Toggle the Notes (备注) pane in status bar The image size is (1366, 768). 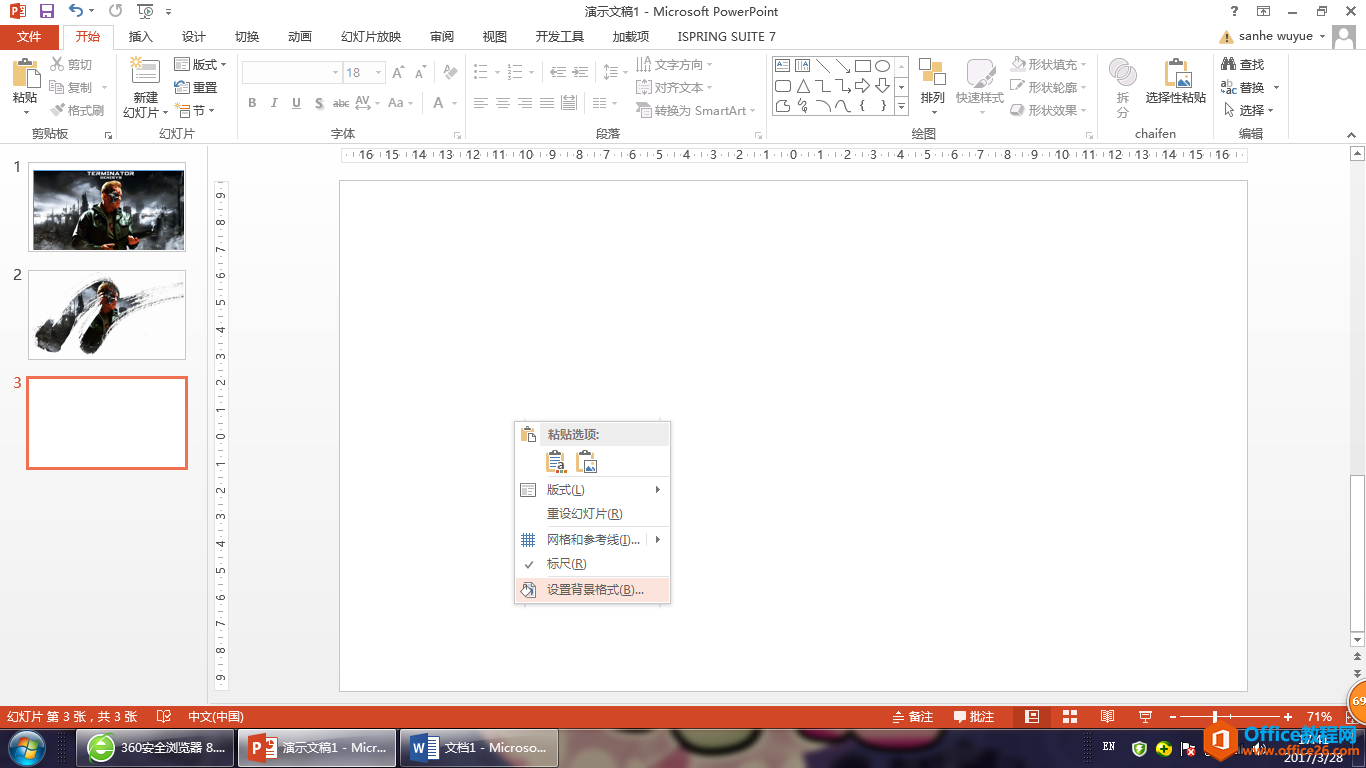tap(912, 717)
